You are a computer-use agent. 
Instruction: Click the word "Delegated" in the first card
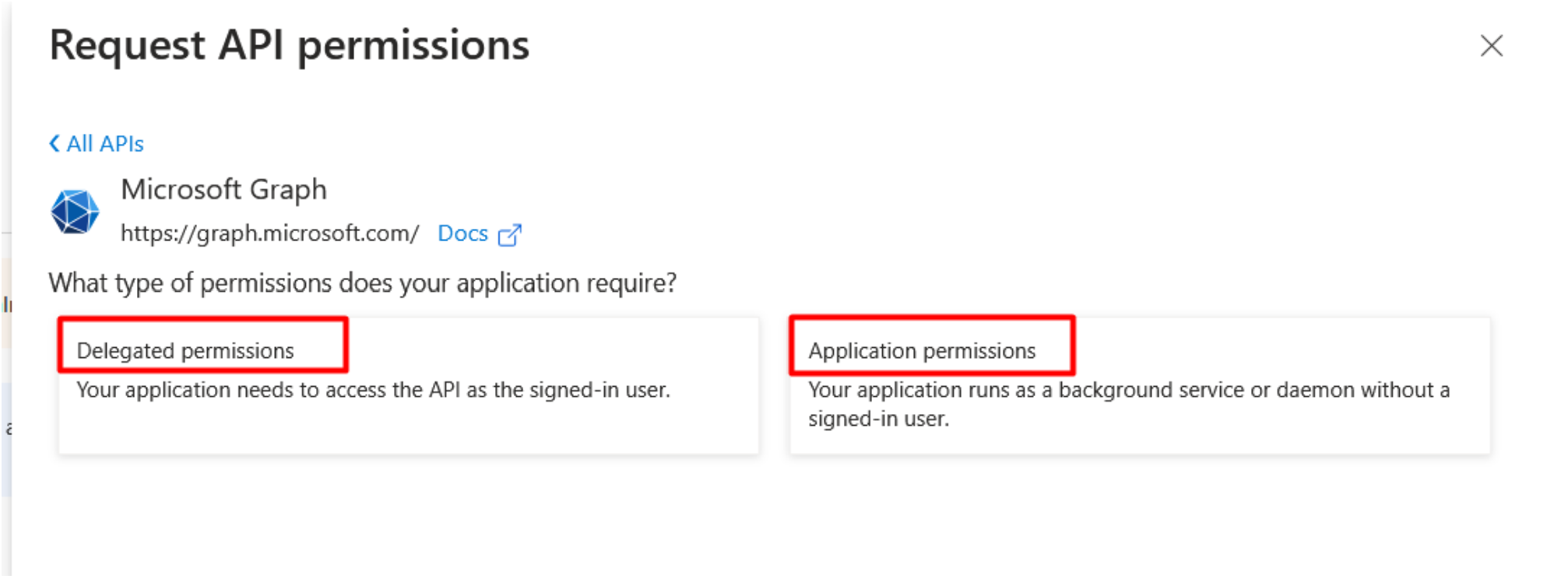click(x=125, y=351)
